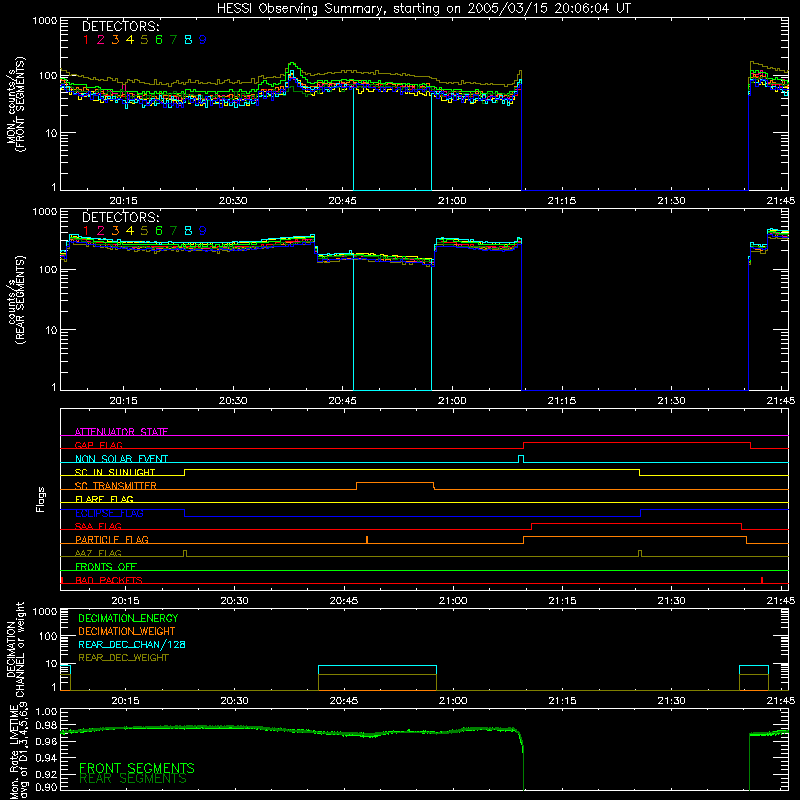
Task: Click the NON SOLAR EVENT flag label
Action: click(x=121, y=459)
